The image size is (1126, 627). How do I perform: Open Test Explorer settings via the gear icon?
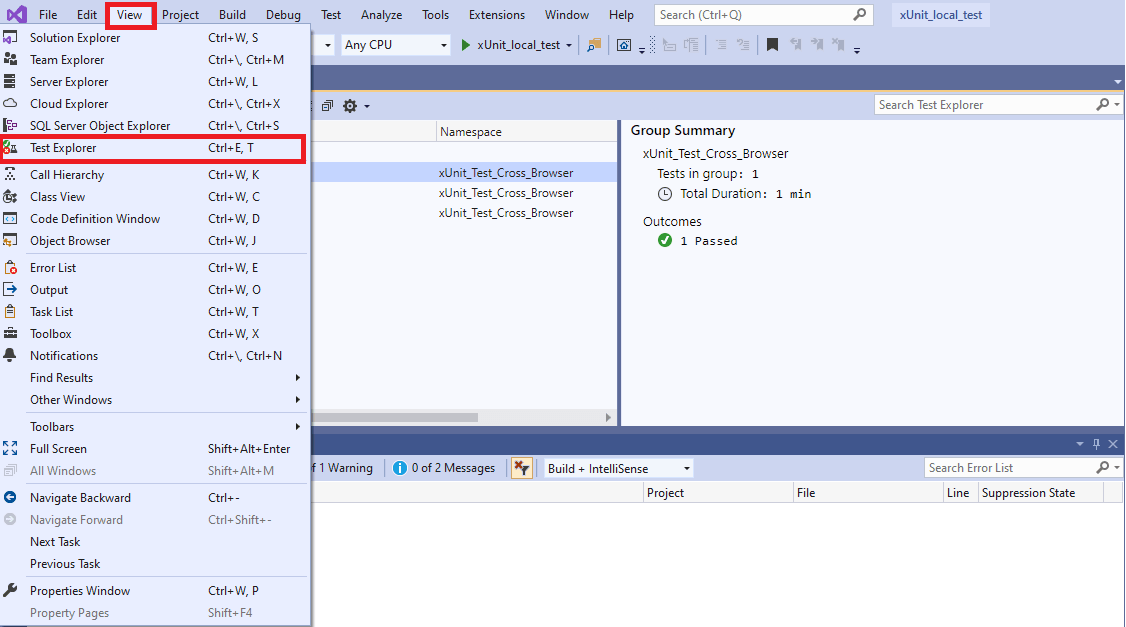tap(348, 104)
